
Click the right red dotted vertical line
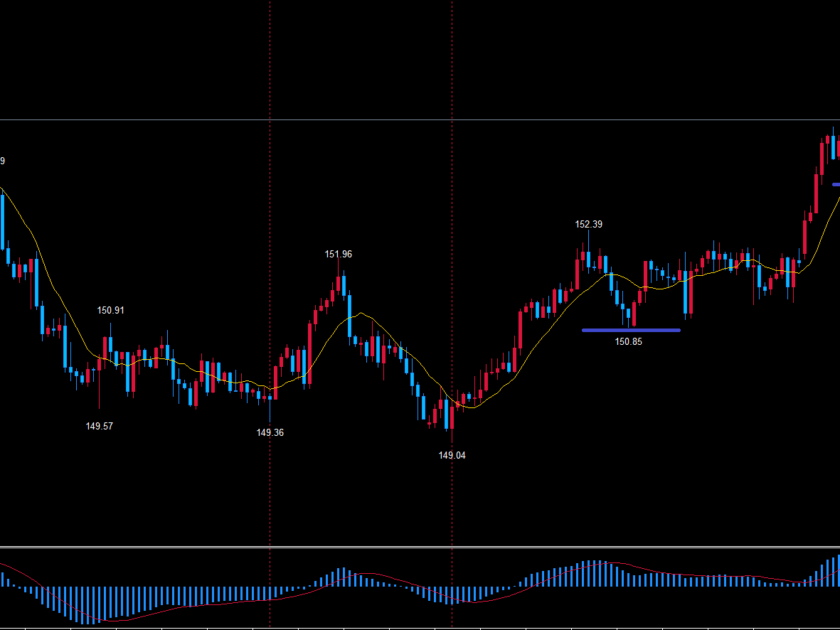tap(452, 200)
